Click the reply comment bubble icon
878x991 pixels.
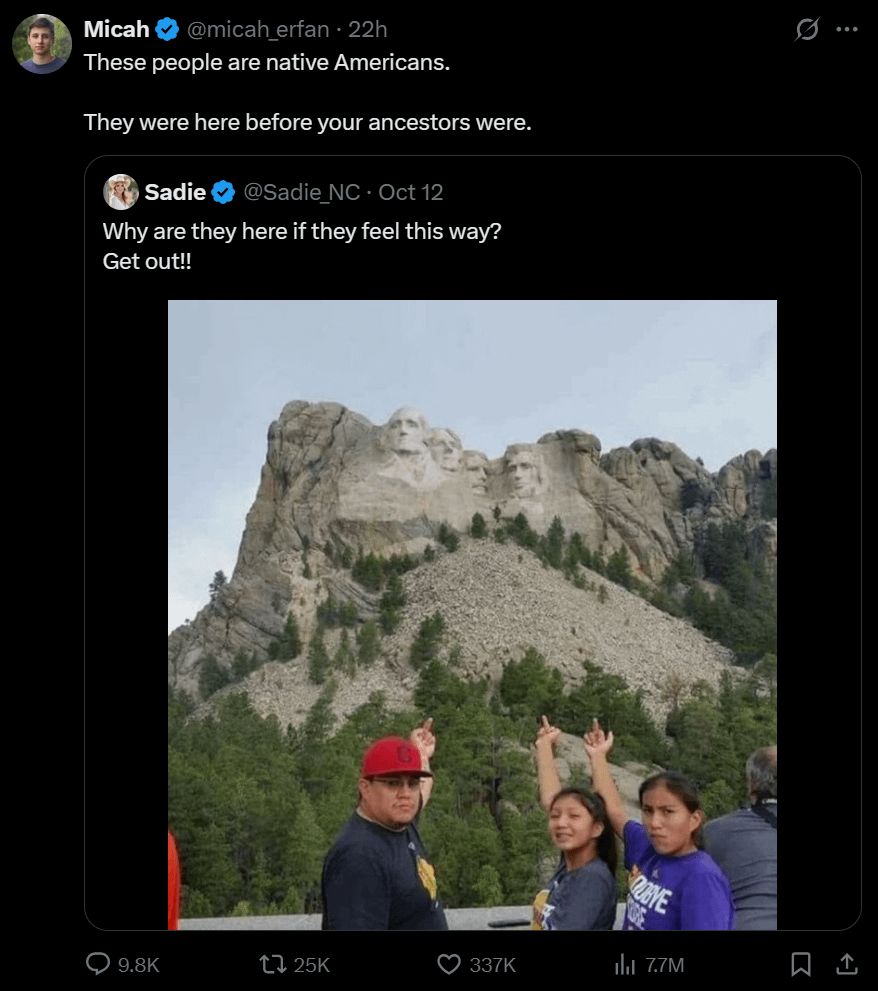click(98, 964)
